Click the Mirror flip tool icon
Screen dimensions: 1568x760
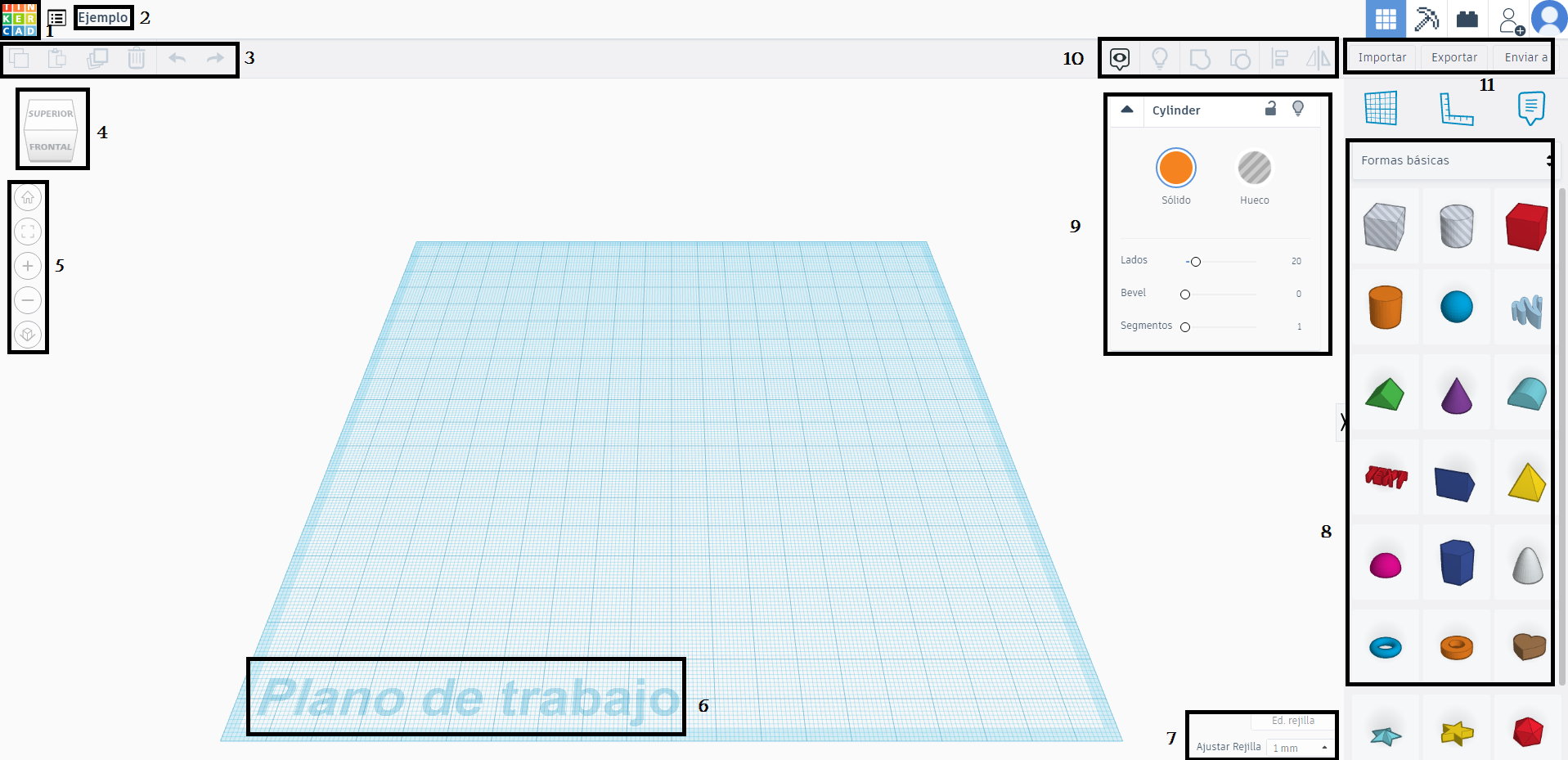(x=1318, y=58)
